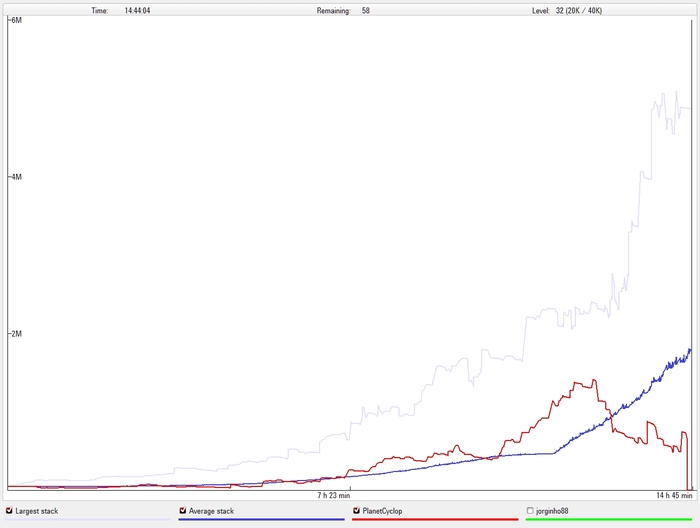This screenshot has width=700, height=528.
Task: Click the jorginho88 legend label
Action: [x=552, y=511]
